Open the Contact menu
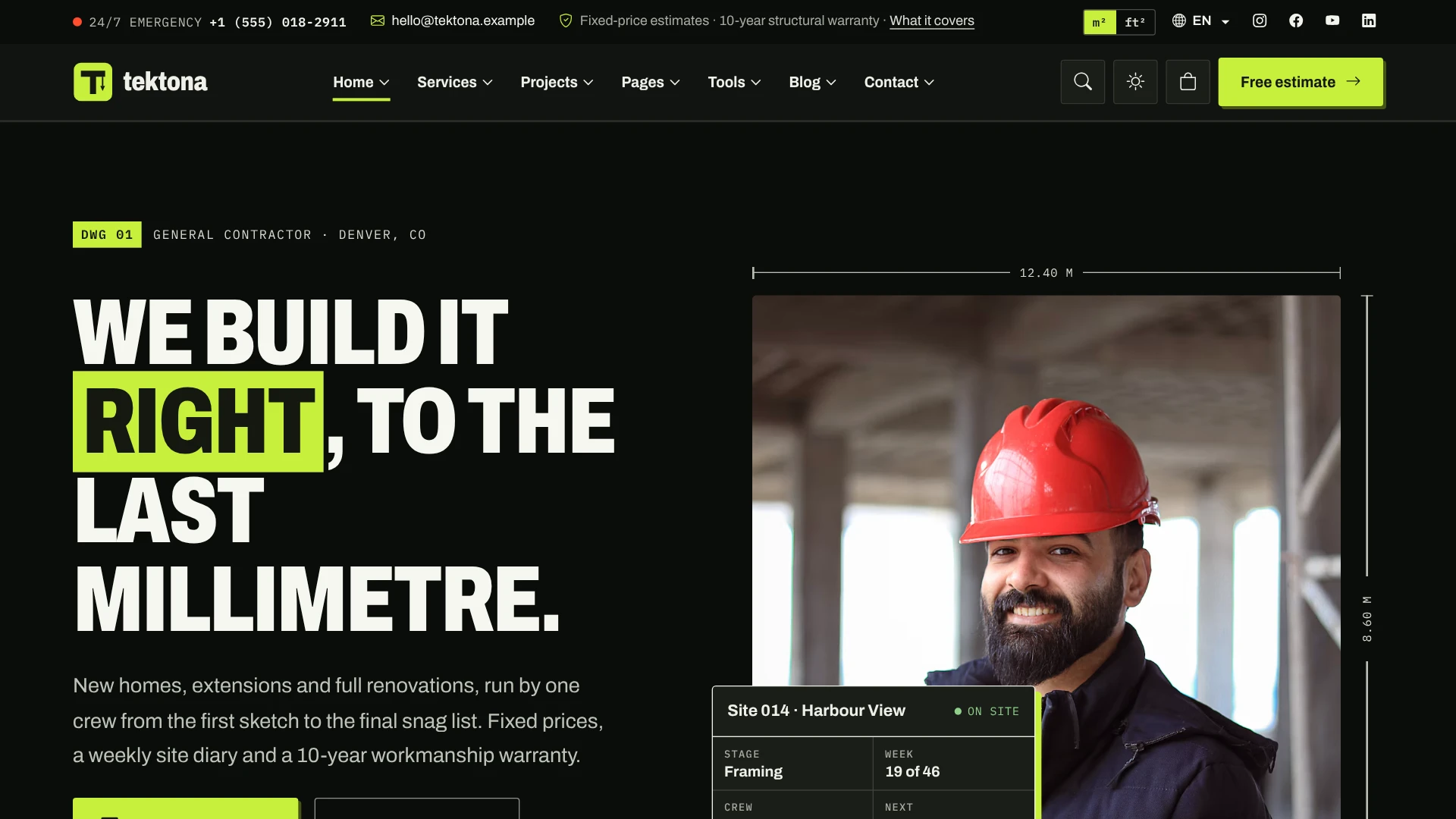Image resolution: width=1456 pixels, height=819 pixels. click(899, 82)
